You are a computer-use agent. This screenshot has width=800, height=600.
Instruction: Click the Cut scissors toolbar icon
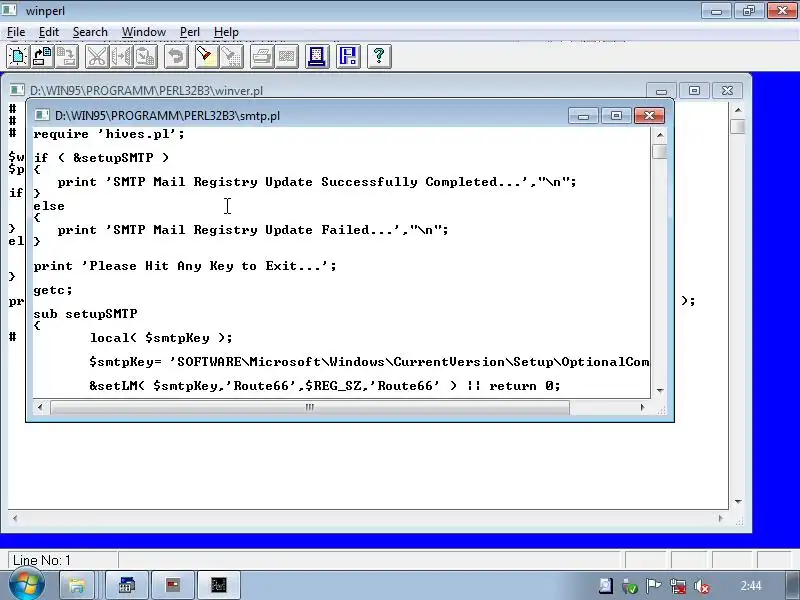click(97, 56)
